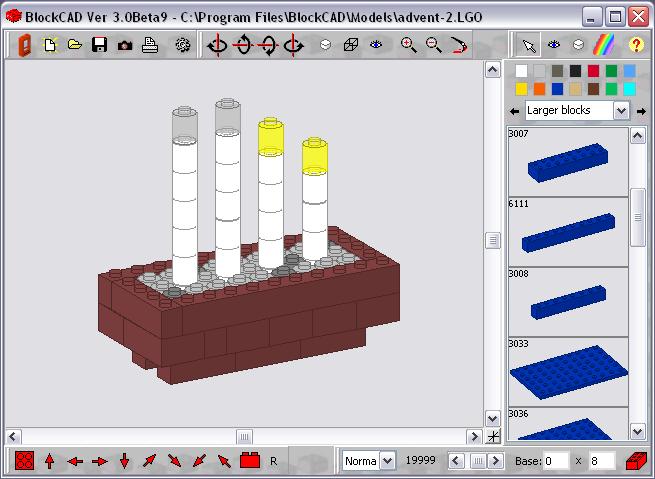Save the model with floppy icon
The height and width of the screenshot is (479, 655).
(99, 45)
